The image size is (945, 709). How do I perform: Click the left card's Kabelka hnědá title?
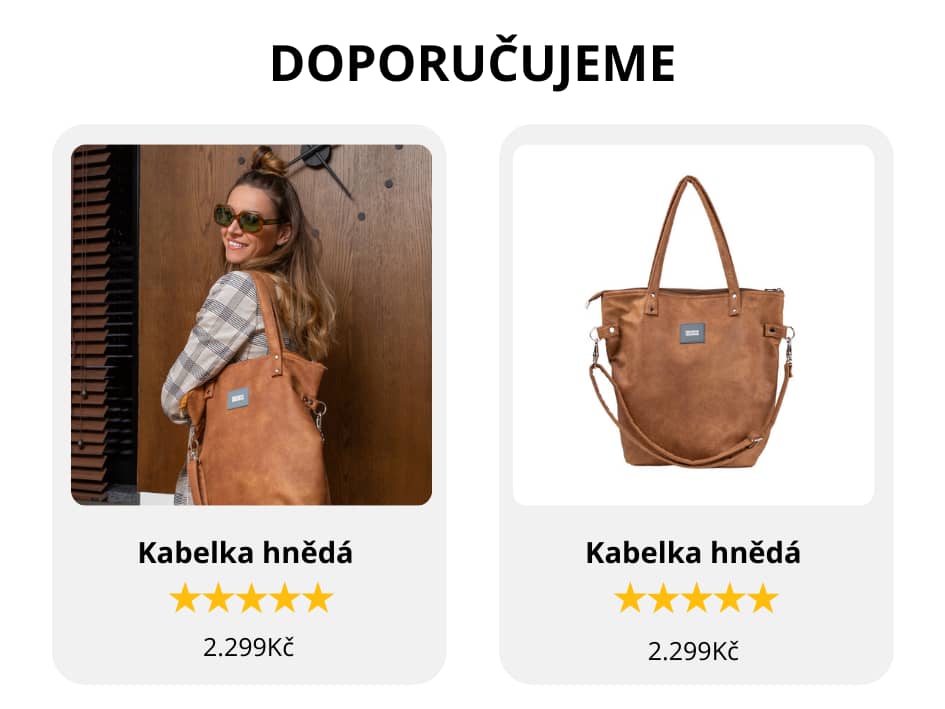245,553
